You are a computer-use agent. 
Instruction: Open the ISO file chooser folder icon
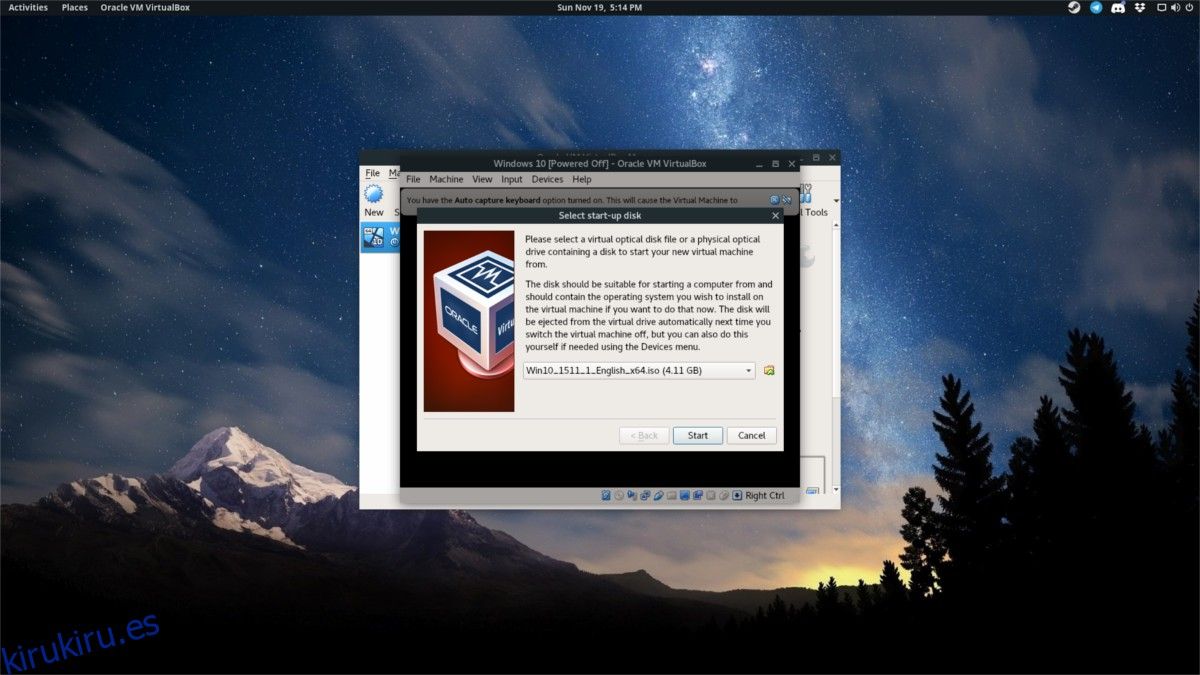click(x=768, y=370)
